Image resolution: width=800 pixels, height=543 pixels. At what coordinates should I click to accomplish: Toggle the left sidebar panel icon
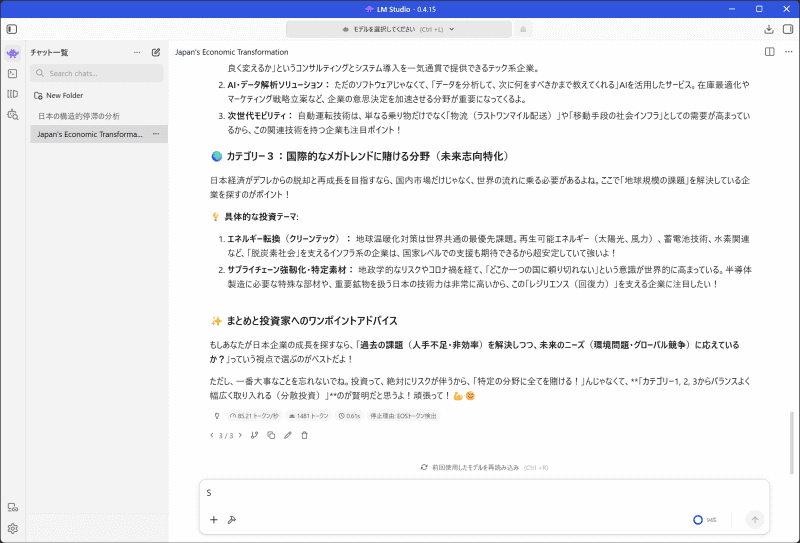12,29
